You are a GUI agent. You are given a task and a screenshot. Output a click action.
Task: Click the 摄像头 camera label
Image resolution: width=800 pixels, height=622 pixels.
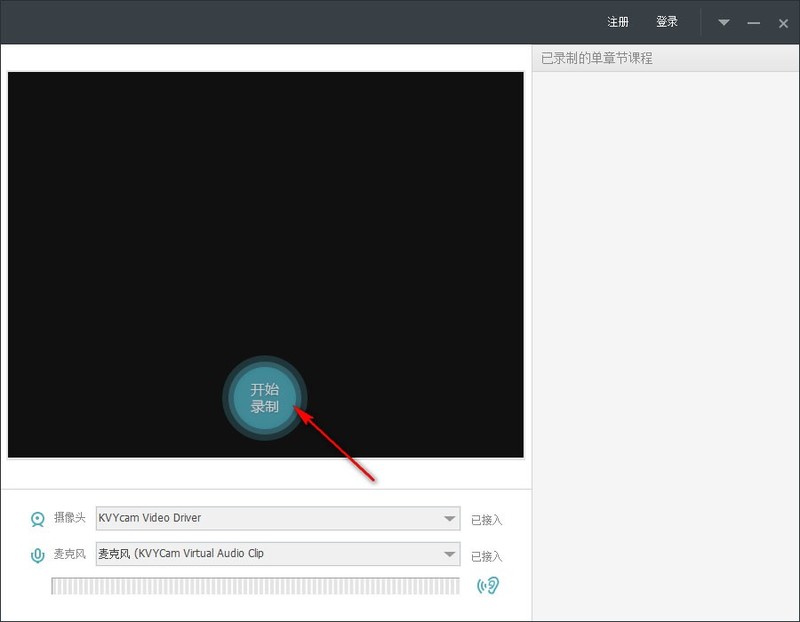click(69, 518)
